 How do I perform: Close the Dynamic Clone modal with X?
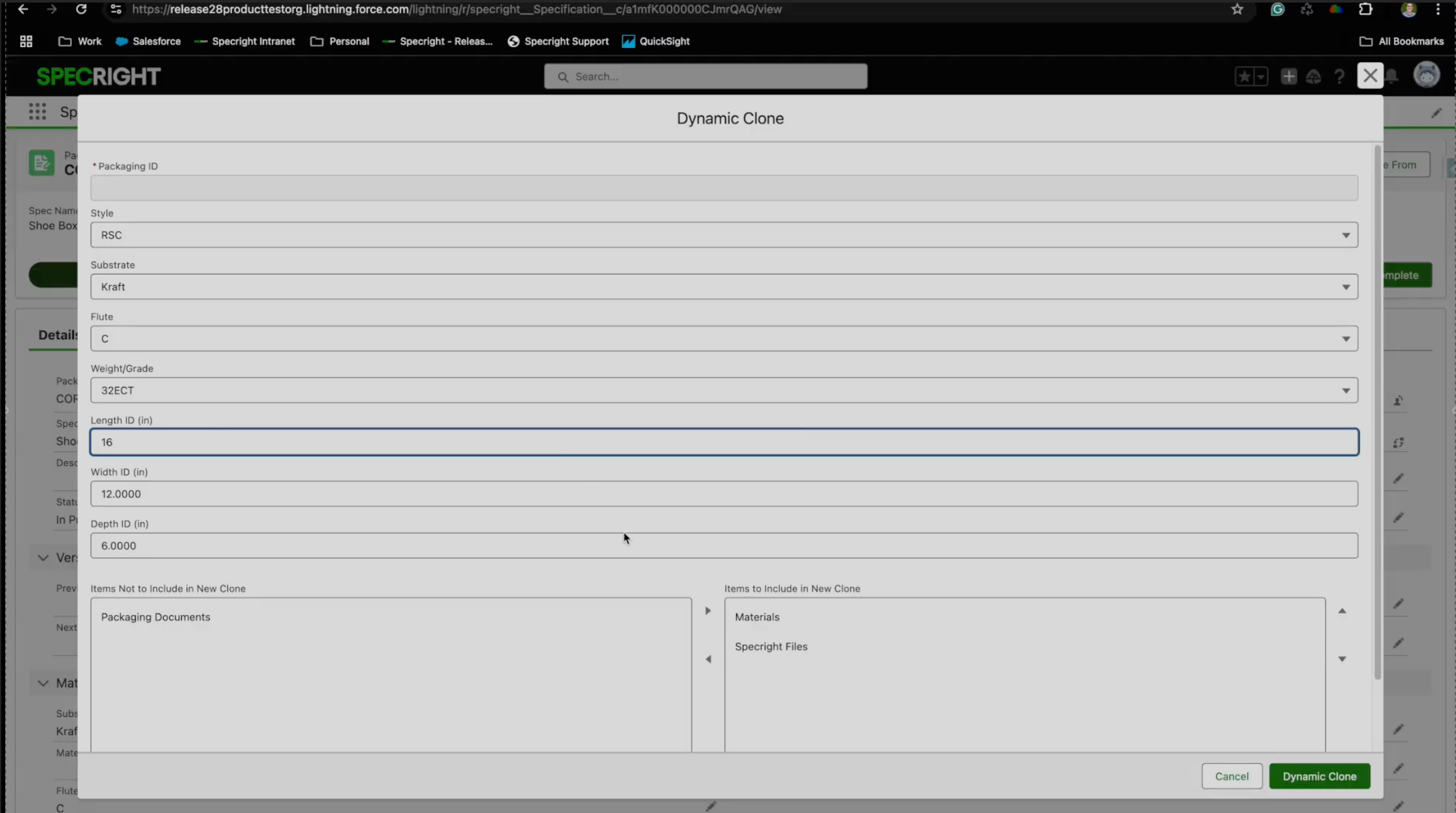tap(1370, 76)
